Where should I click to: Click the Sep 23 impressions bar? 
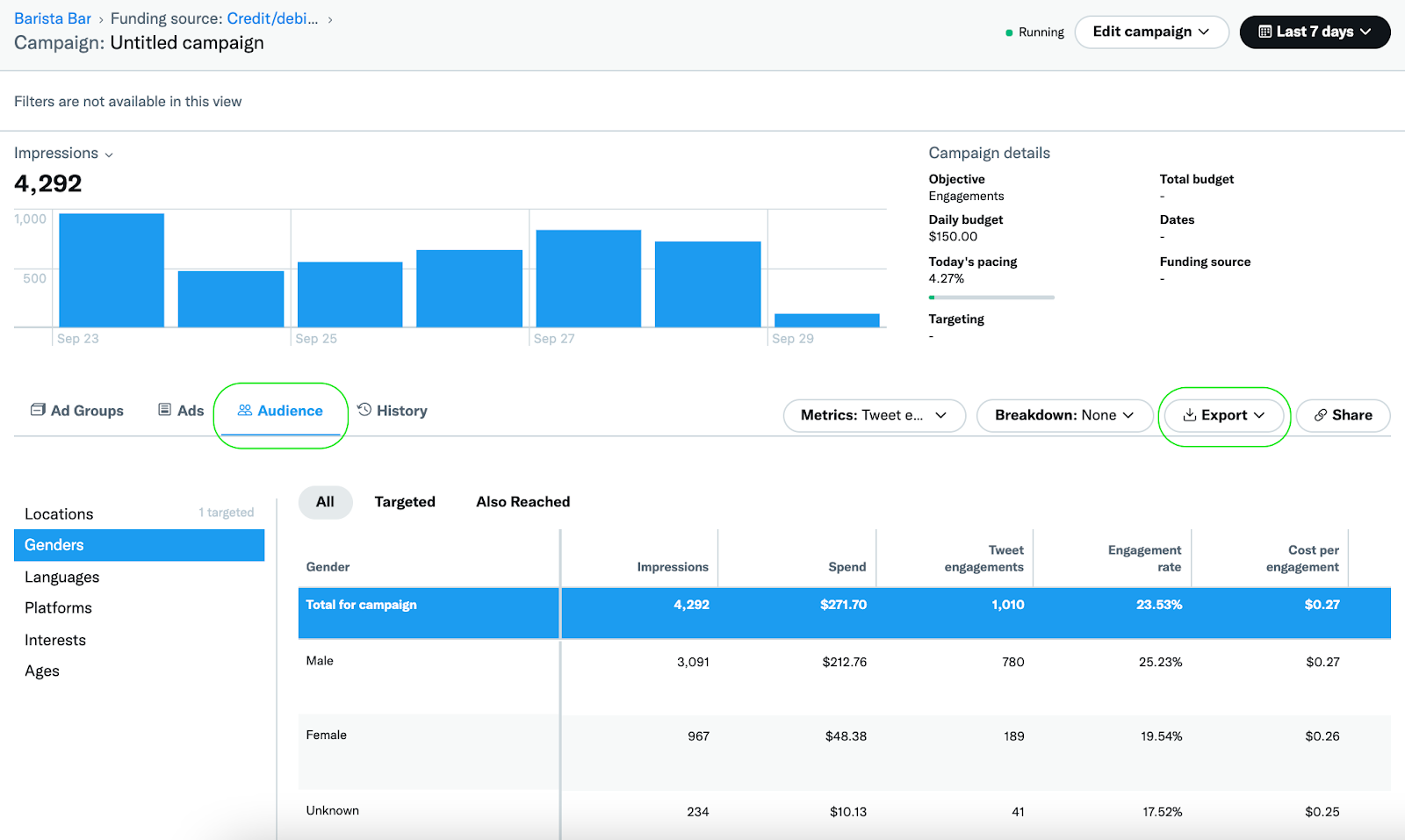point(112,270)
